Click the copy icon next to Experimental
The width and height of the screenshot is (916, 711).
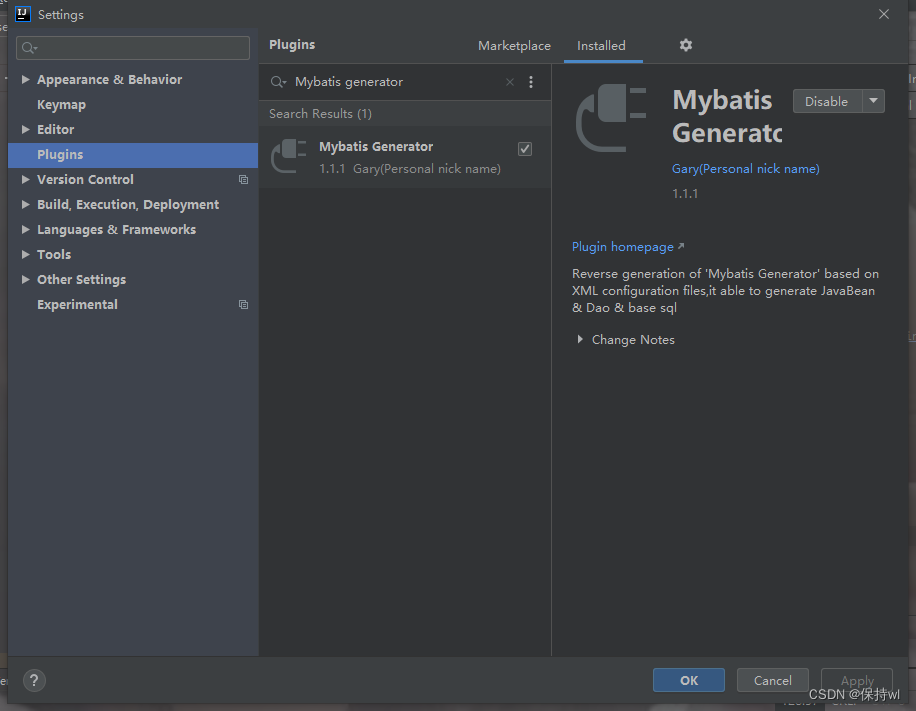243,304
